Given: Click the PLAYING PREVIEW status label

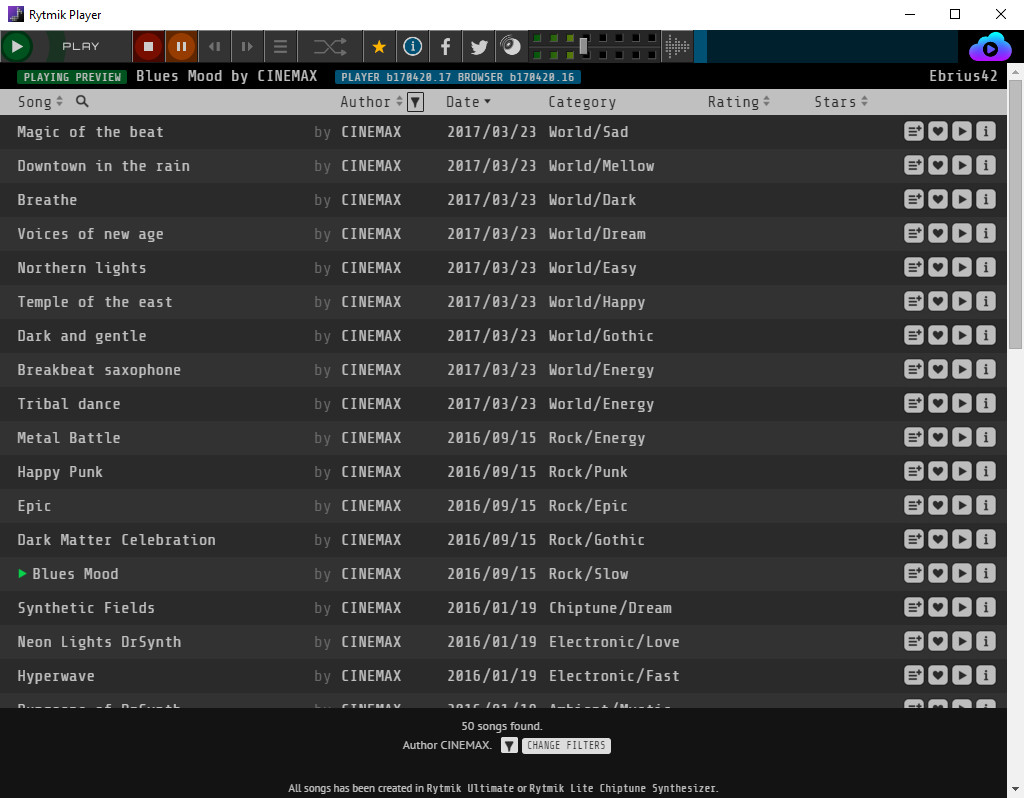Looking at the screenshot, I should tap(71, 76).
